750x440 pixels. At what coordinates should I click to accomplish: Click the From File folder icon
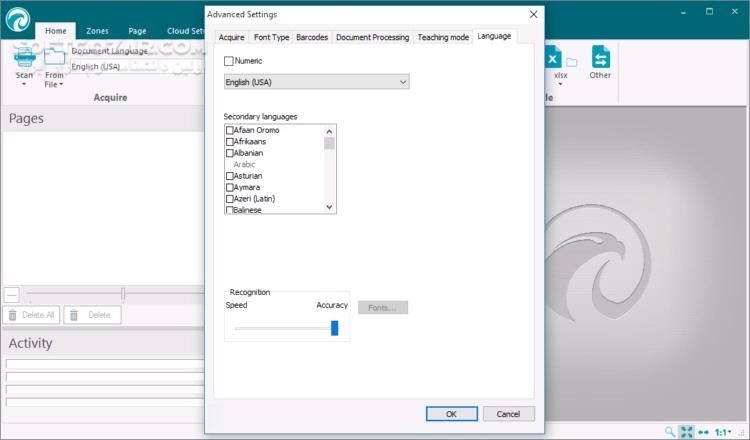pos(54,58)
